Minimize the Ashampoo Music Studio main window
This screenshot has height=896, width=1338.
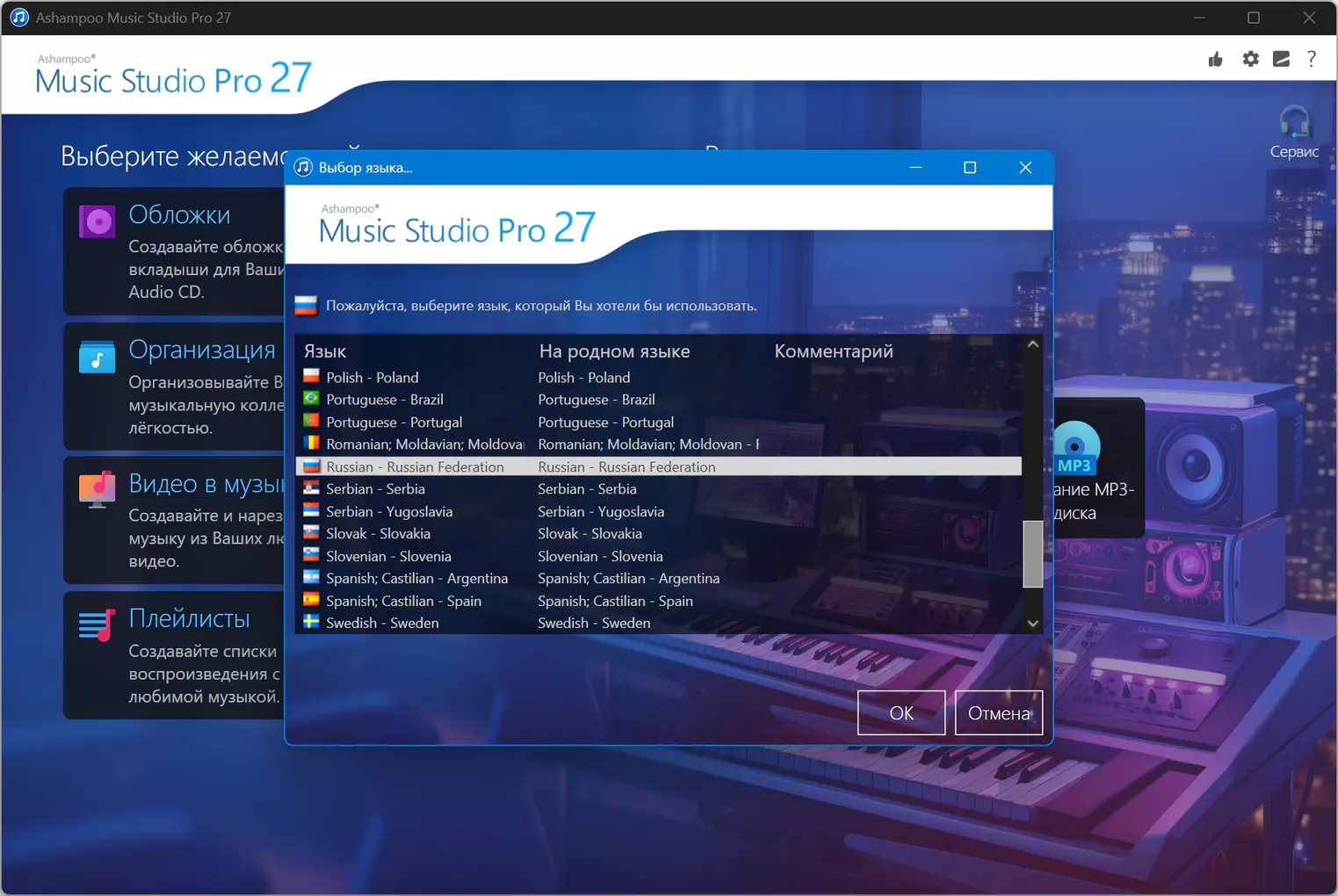[x=1199, y=18]
